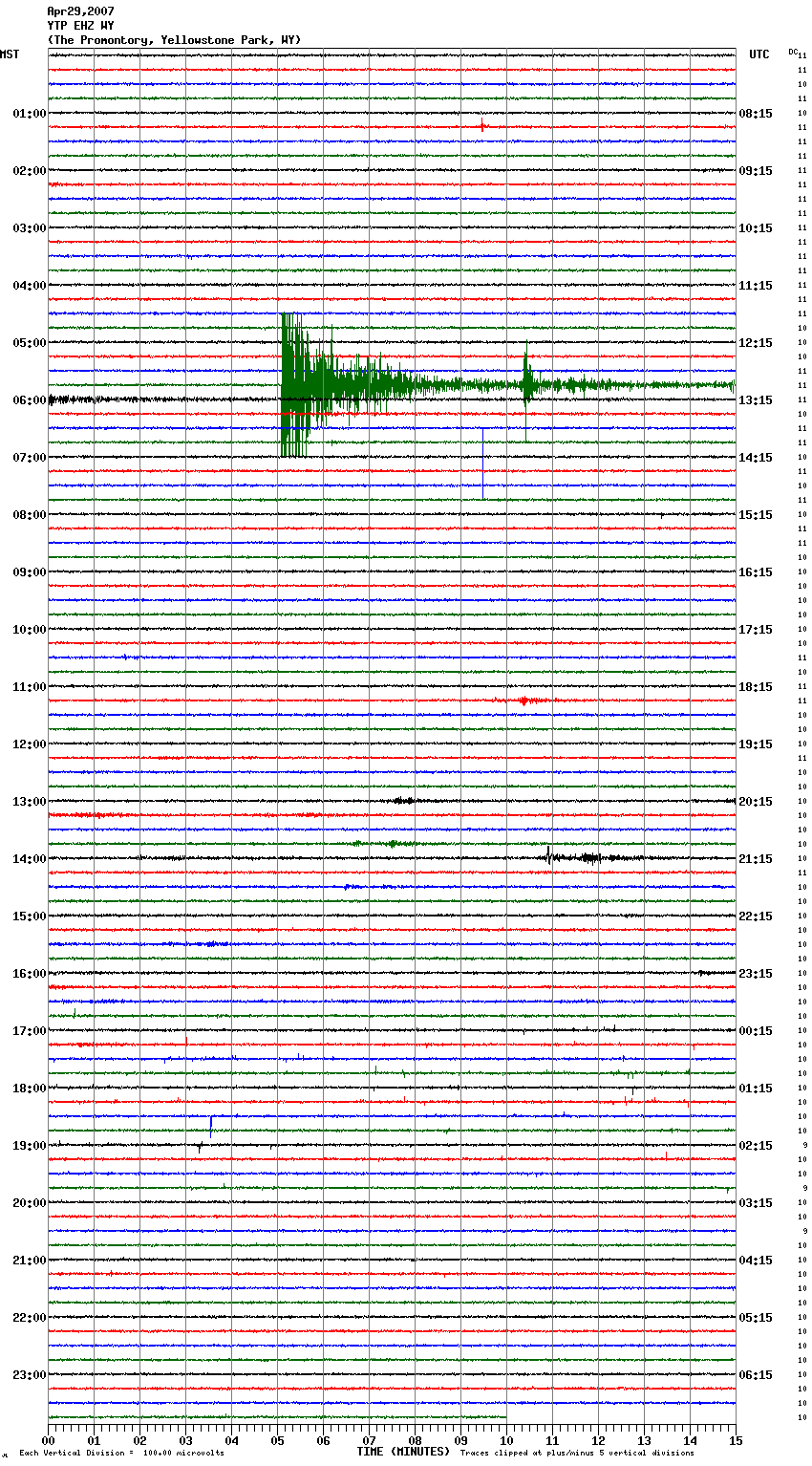Image resolution: width=812 pixels, height=1466 pixels.
Task: Select the 15:00 MST row label
Action: 30,916
